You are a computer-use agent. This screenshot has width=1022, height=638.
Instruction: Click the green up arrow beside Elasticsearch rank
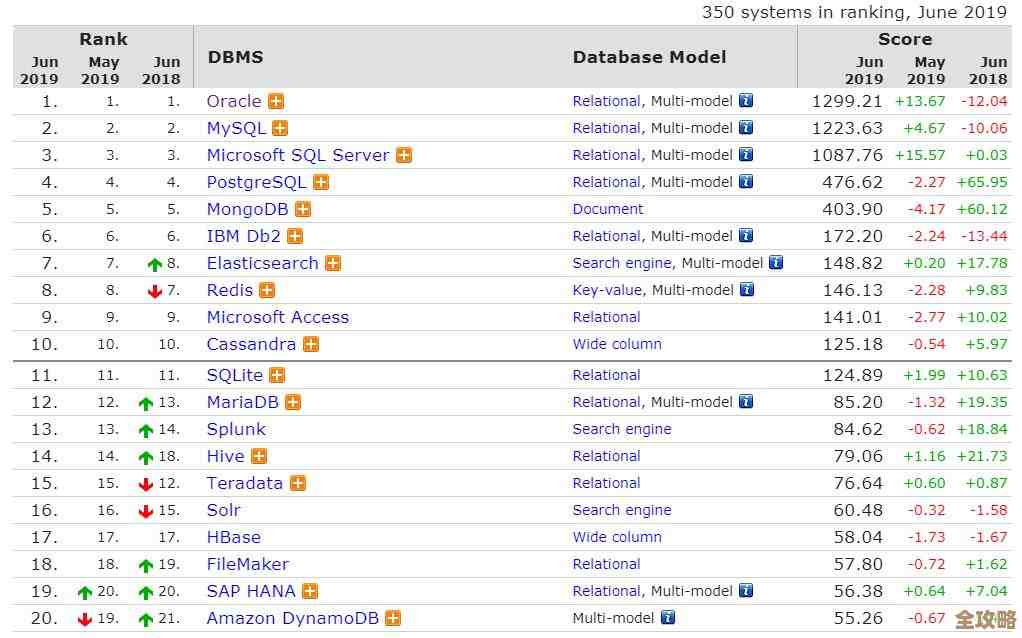coord(155,263)
